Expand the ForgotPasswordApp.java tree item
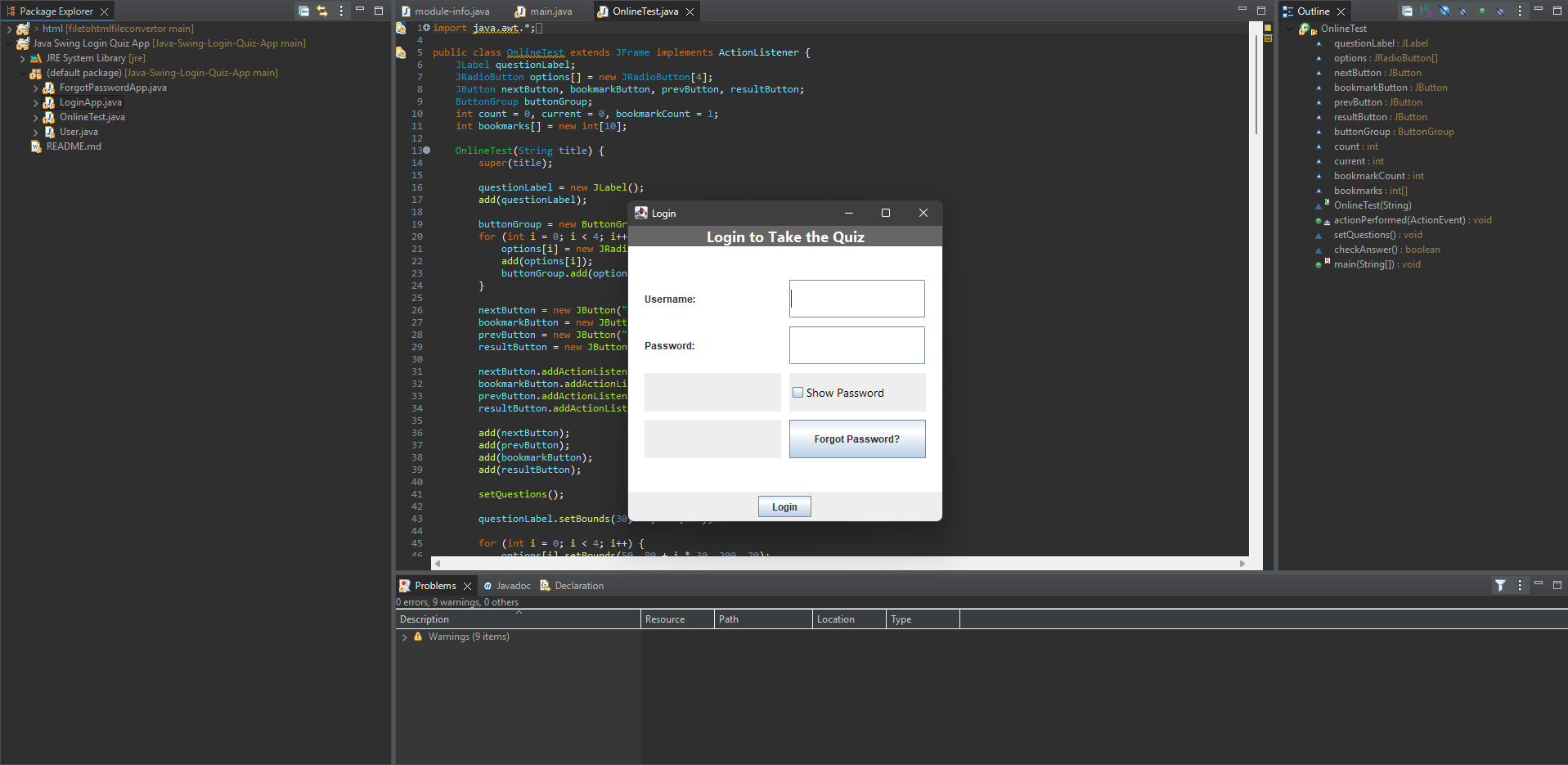The height and width of the screenshot is (765, 1568). [35, 88]
